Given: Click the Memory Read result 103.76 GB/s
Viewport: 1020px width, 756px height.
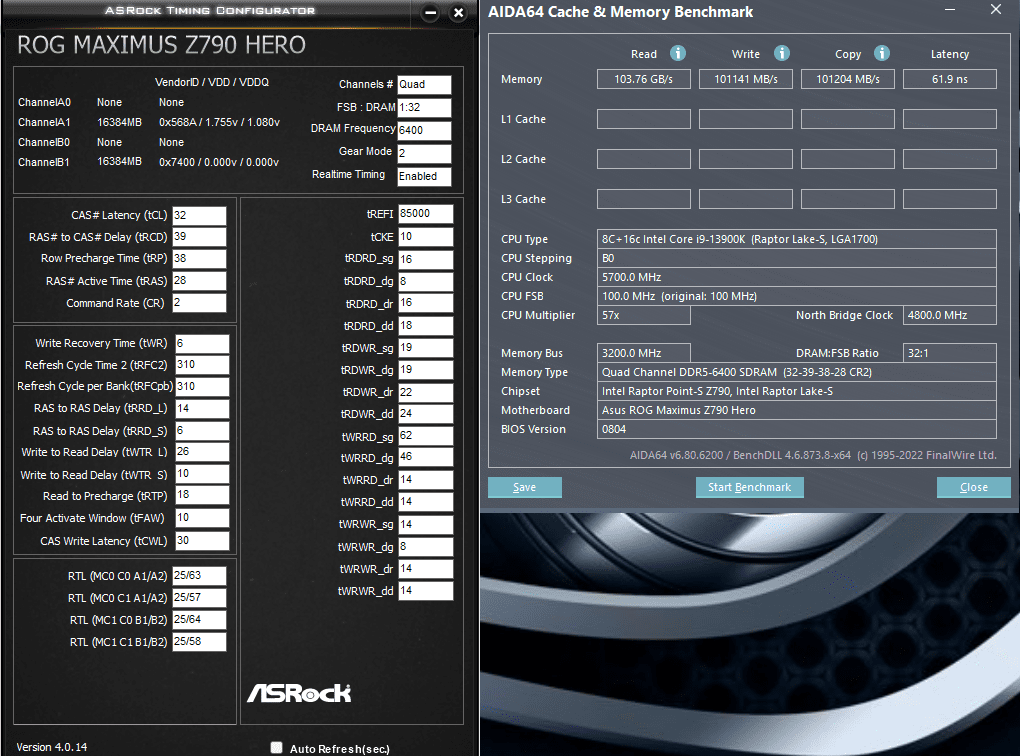Looking at the screenshot, I should tap(643, 79).
